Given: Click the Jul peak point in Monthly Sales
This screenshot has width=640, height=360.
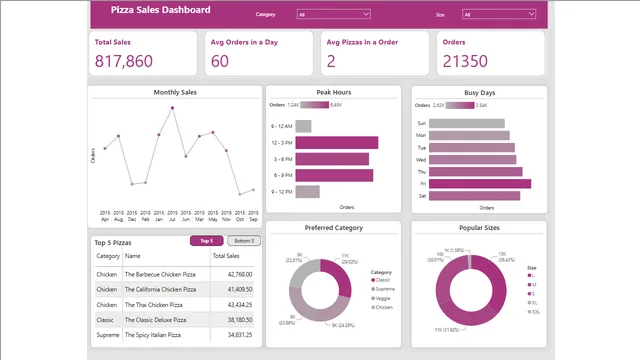Looking at the screenshot, I should click(172, 108).
